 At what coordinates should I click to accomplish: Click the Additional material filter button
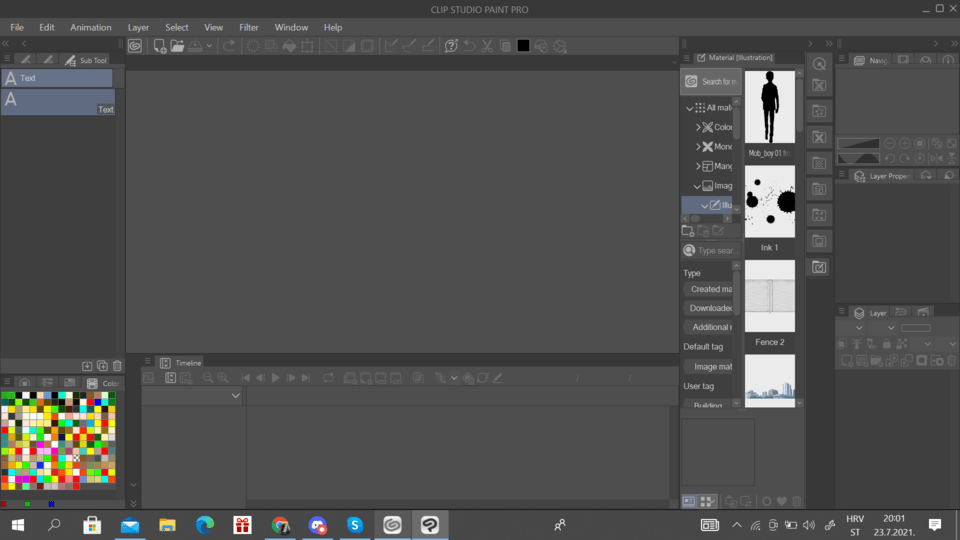709,327
